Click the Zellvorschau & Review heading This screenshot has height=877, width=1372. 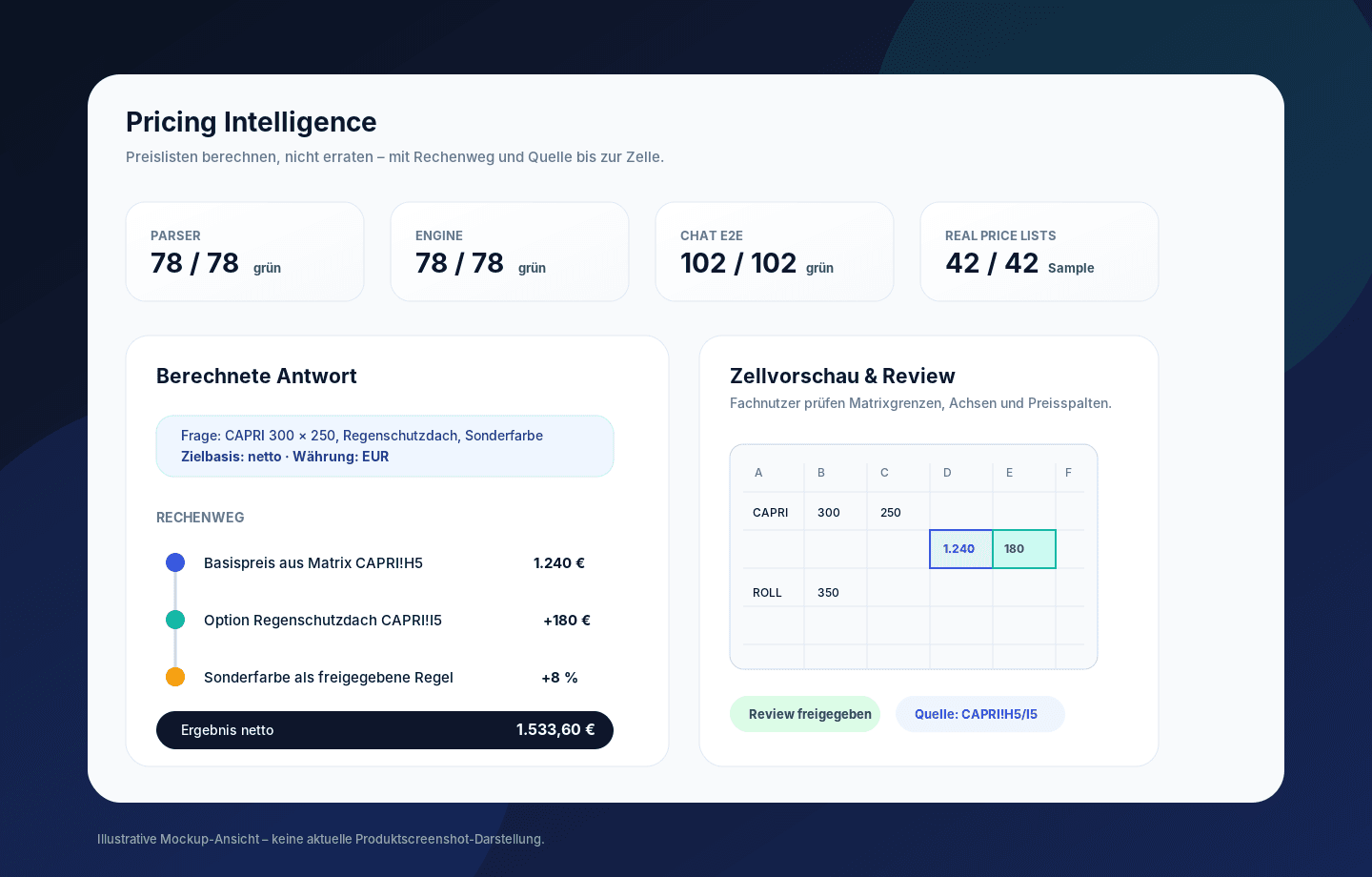coord(842,377)
